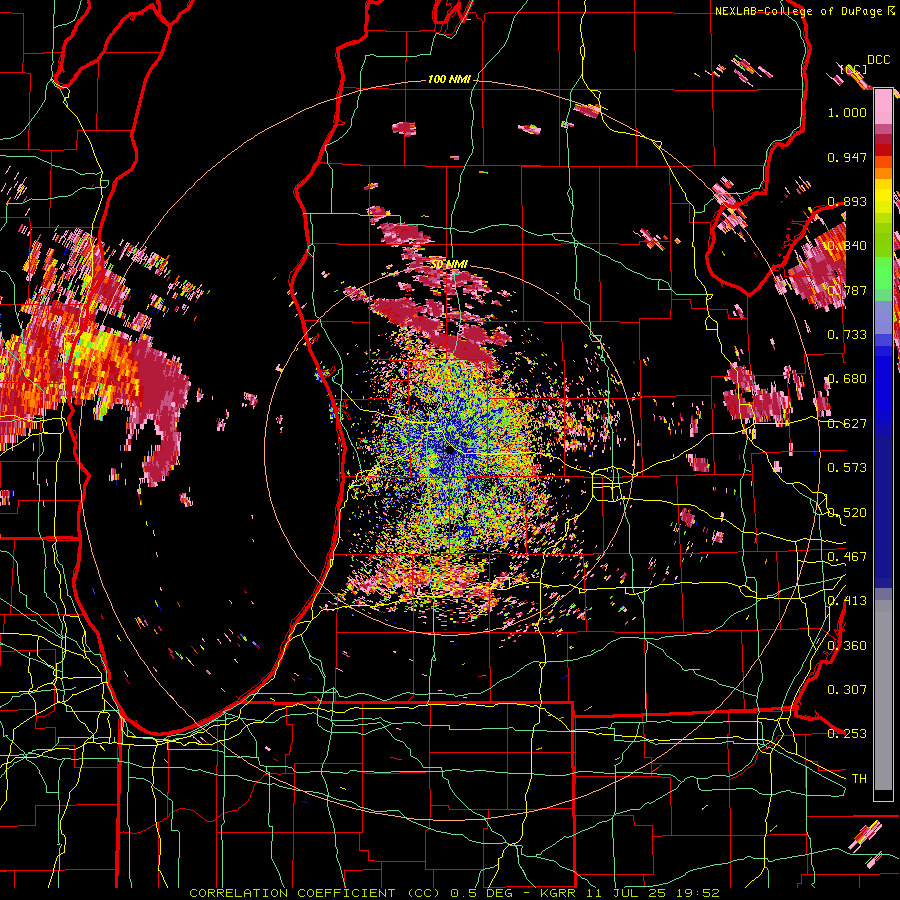The image size is (900, 900).
Task: Click the 50 NMI range ring label
Action: [449, 265]
